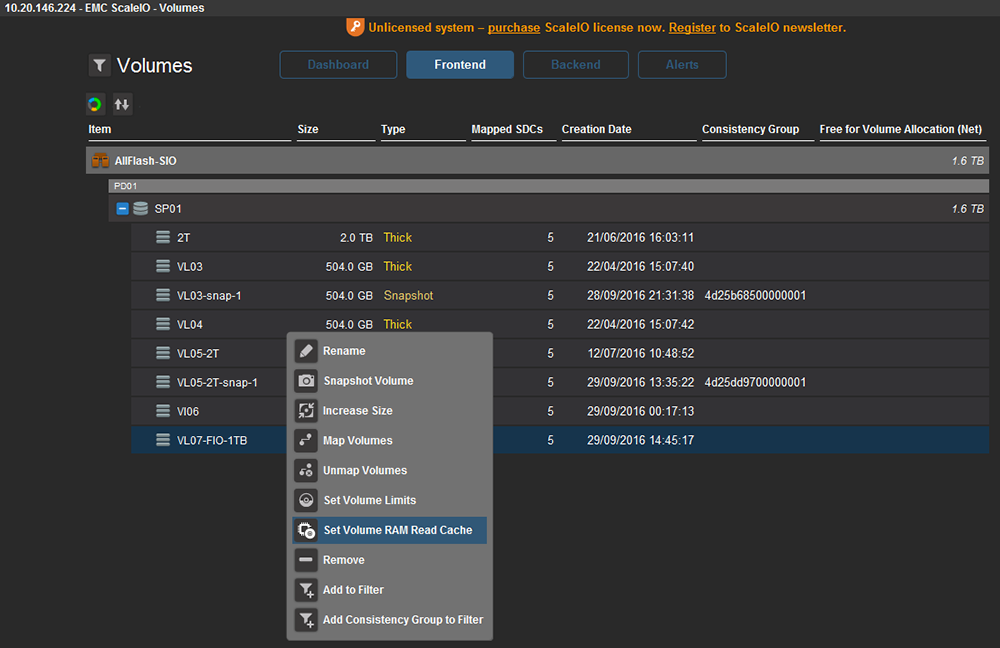This screenshot has width=1000, height=648.
Task: Choose Unmap Volumes from the menu
Action: (390, 470)
